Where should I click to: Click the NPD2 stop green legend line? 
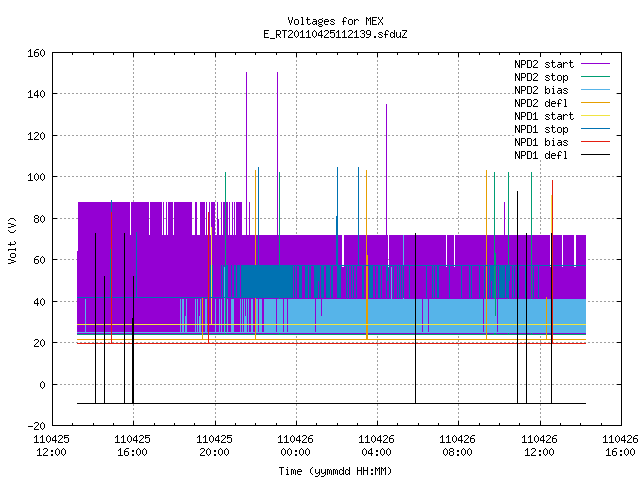595,77
